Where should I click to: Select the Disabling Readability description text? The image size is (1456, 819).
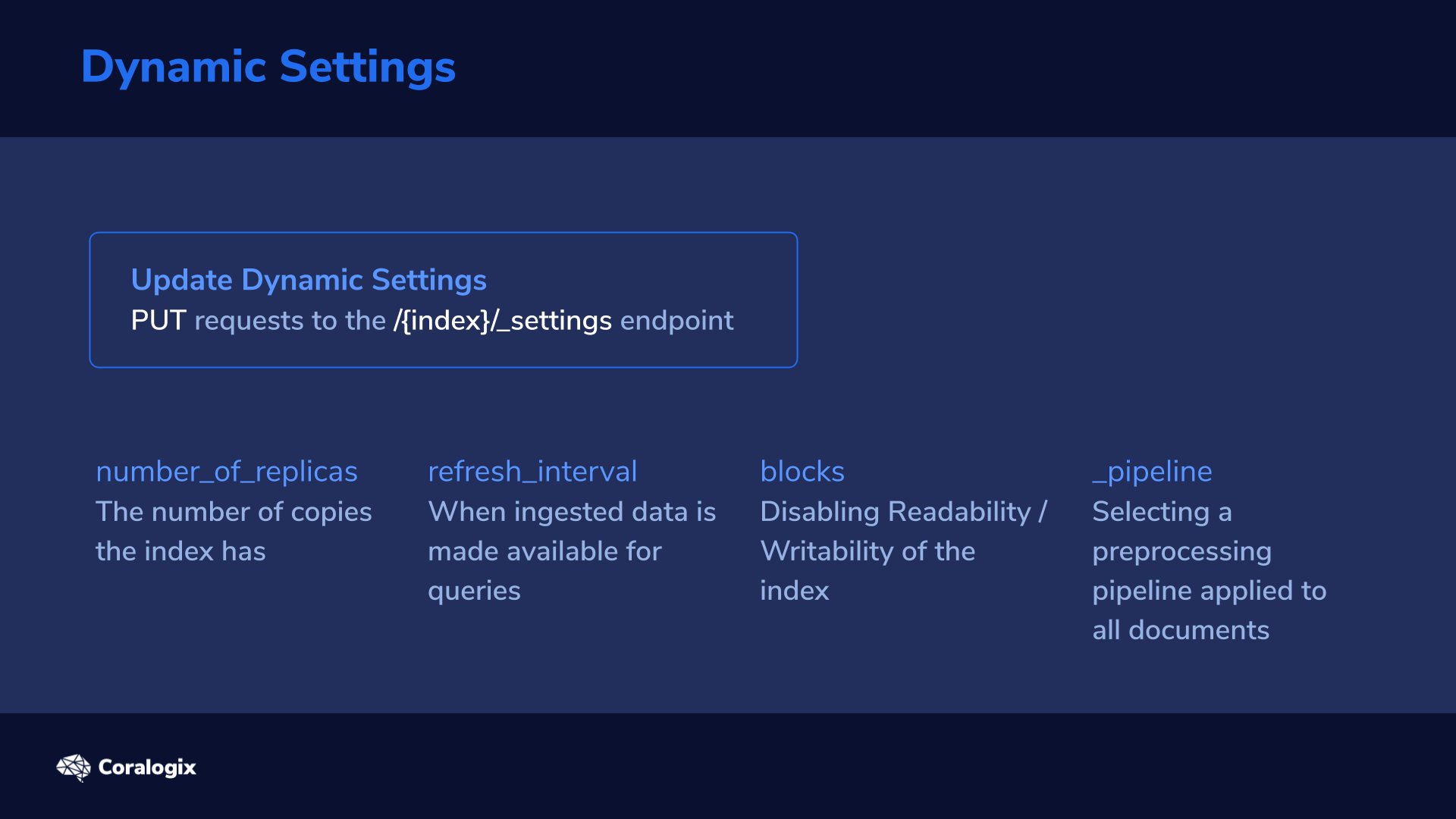(x=904, y=551)
